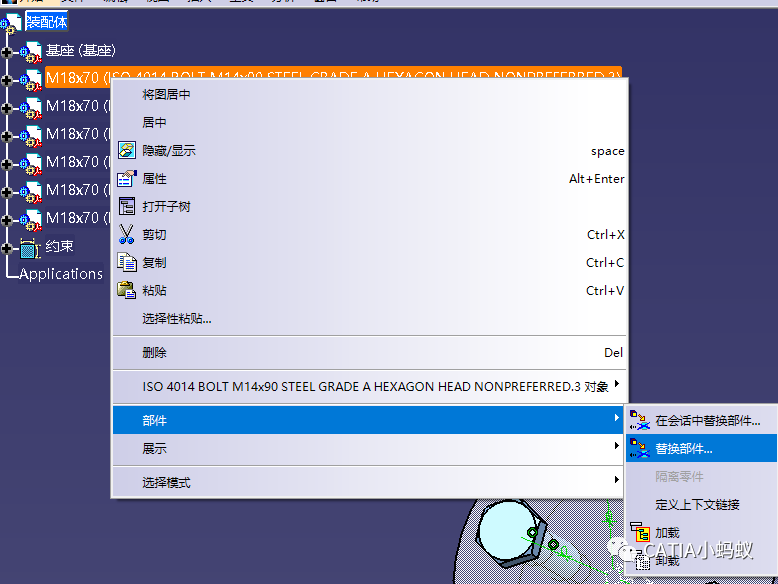Screen dimensions: 778x584
Task: Click the Copy icon beside 复制
Action: (127, 262)
